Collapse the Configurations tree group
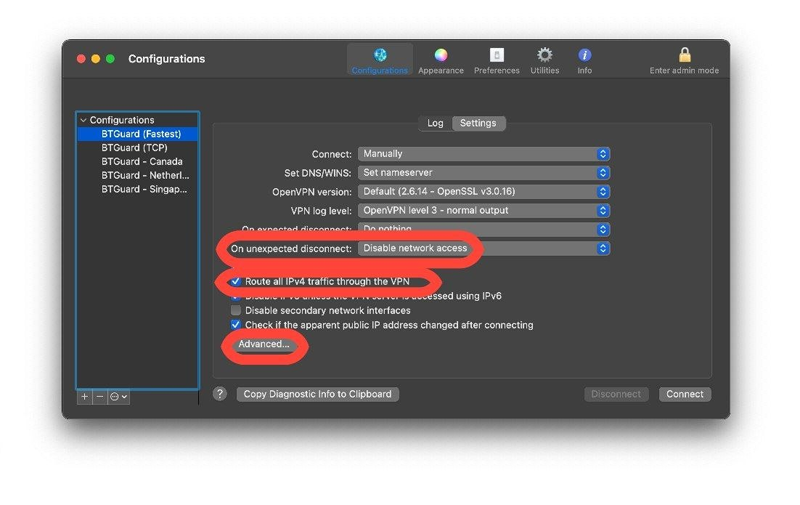This screenshot has height=505, width=800. pyautogui.click(x=83, y=120)
